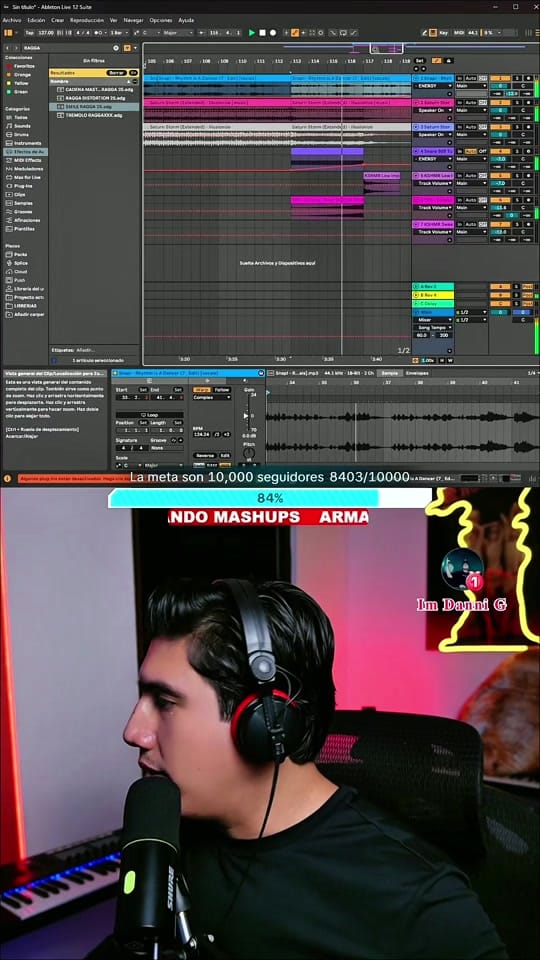Select the Max for Live category
This screenshot has width=540, height=960.
point(26,177)
